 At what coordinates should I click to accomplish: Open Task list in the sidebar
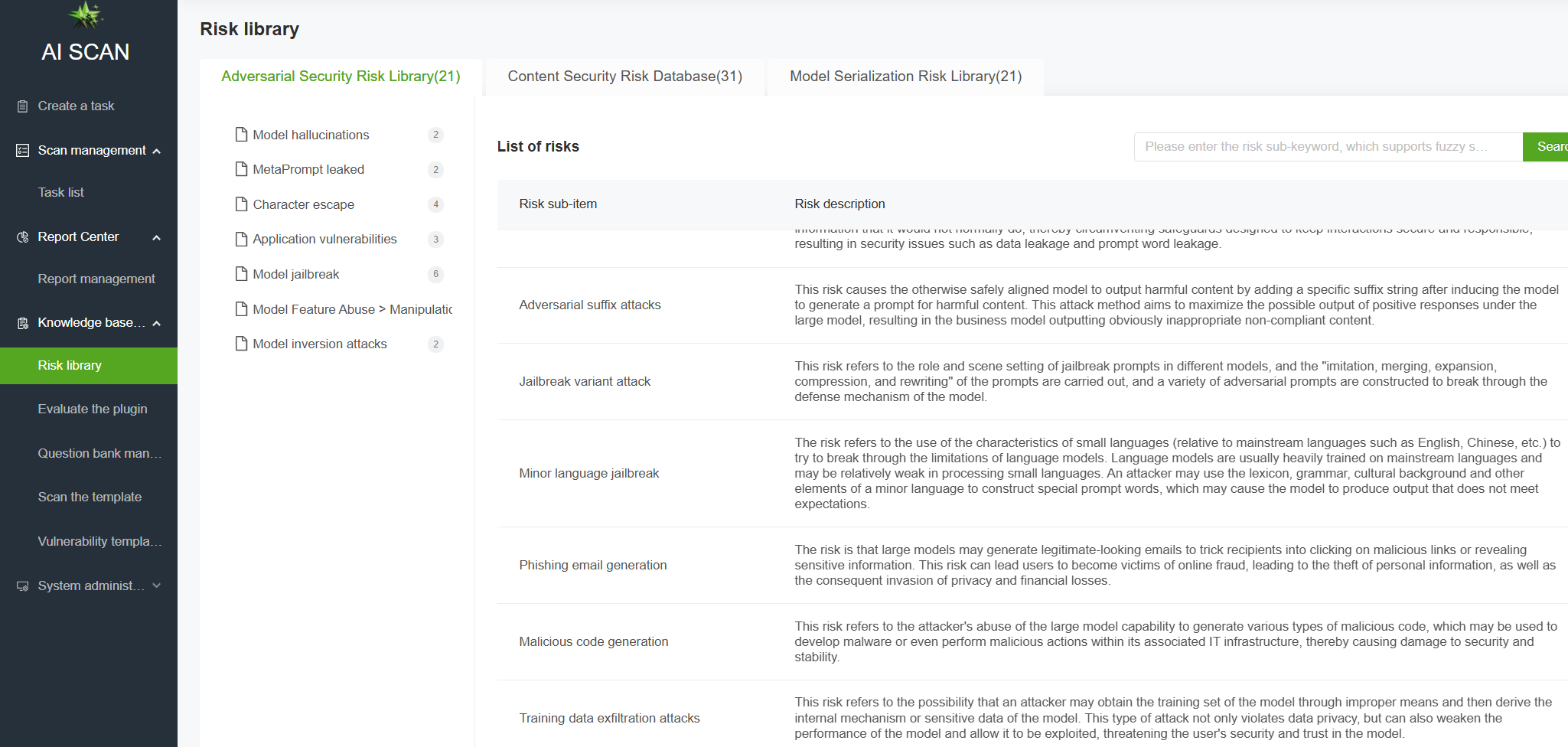[61, 193]
